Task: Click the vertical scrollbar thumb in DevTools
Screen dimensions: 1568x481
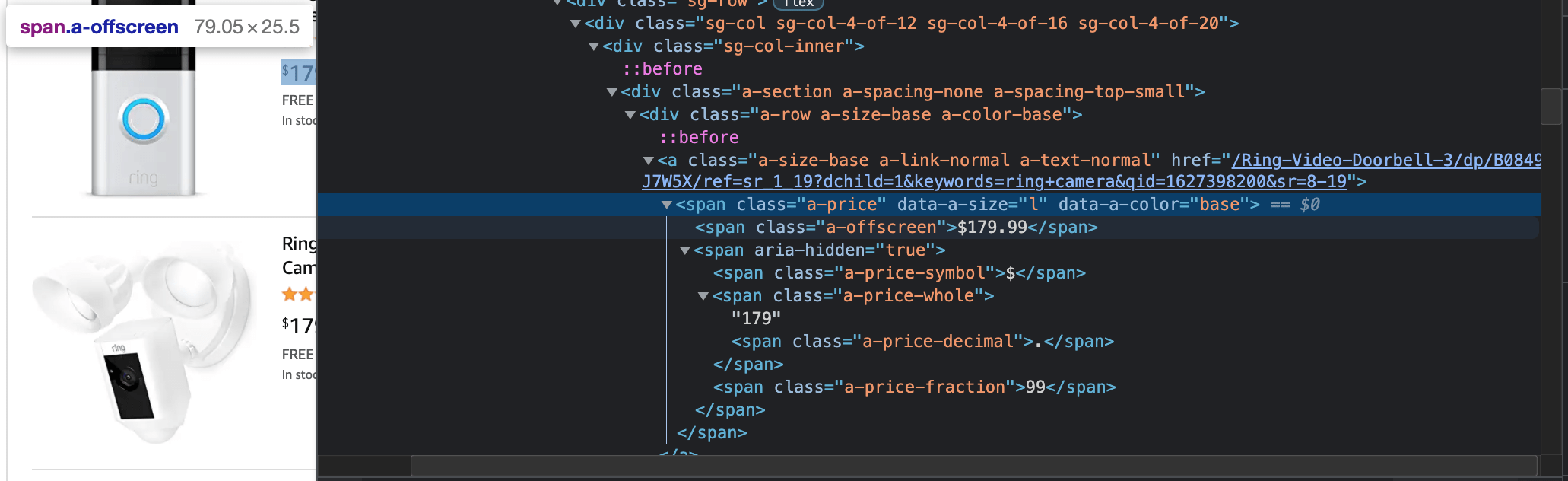Action: pos(1551,107)
